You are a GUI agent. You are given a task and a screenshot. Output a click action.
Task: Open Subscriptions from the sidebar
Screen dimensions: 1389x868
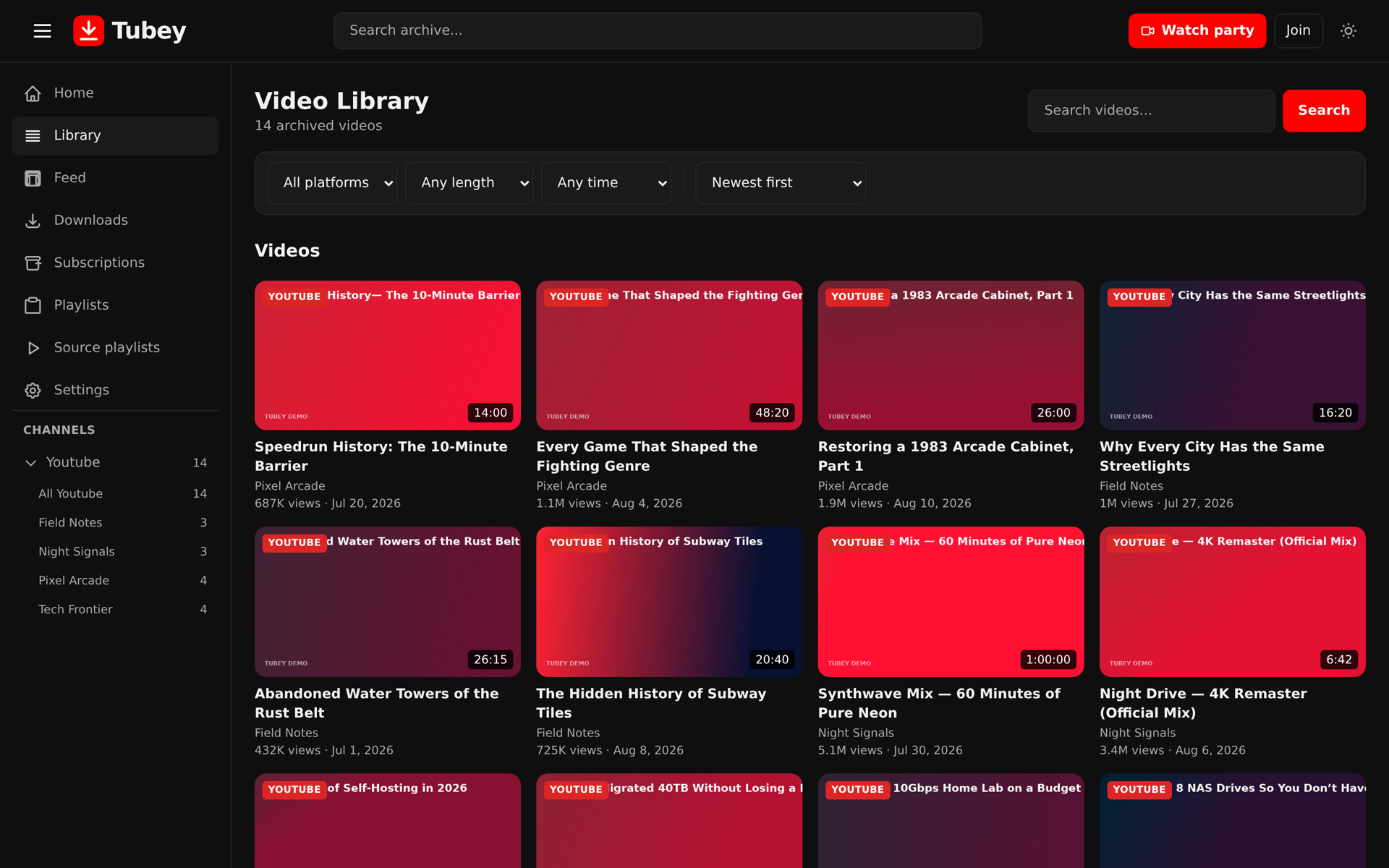click(x=115, y=263)
